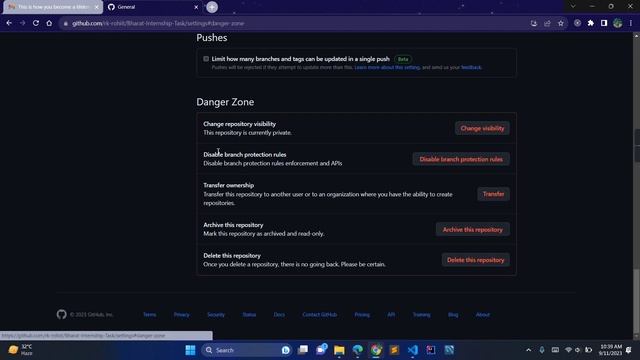640x360 pixels.
Task: Open the Extensions puzzle-piece menu
Action: [591, 23]
